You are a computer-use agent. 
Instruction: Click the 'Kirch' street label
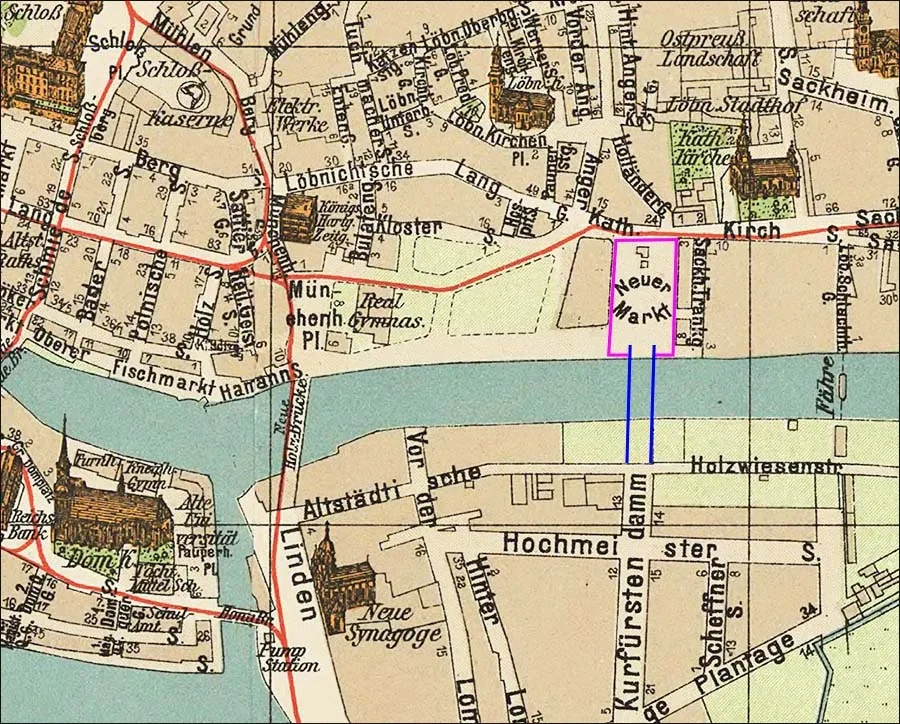click(x=752, y=231)
